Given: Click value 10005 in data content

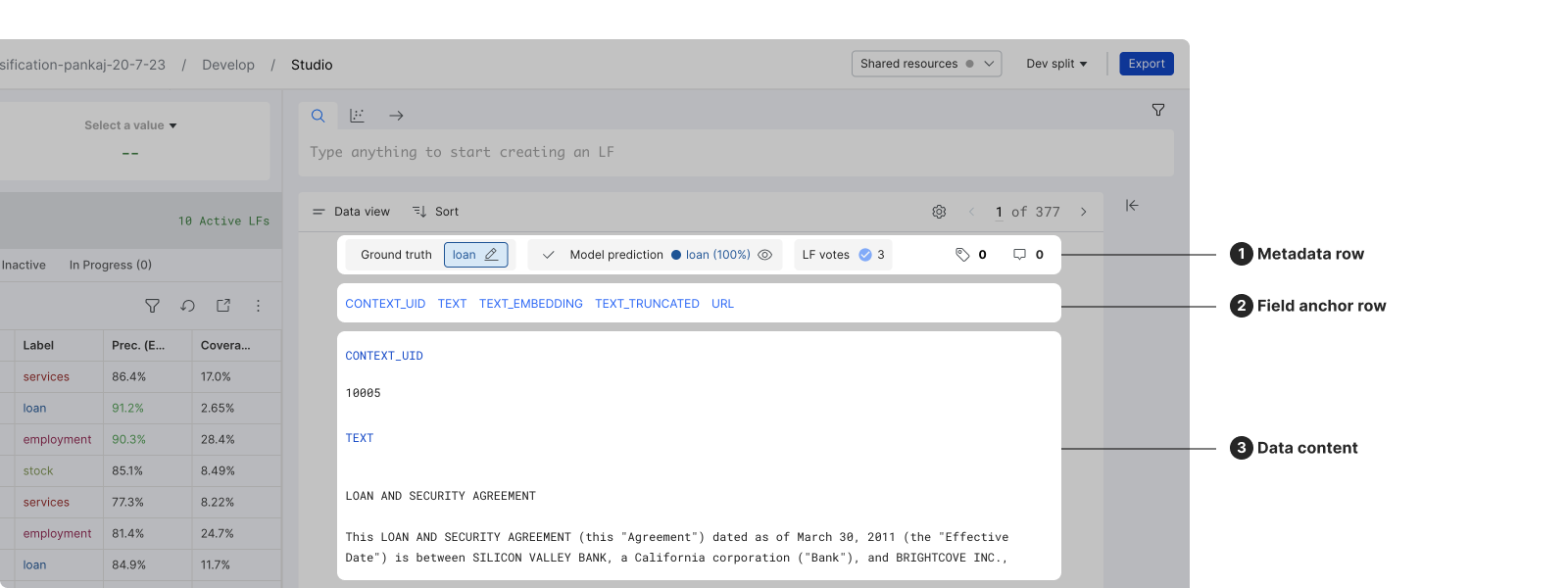Looking at the screenshot, I should pos(363,393).
